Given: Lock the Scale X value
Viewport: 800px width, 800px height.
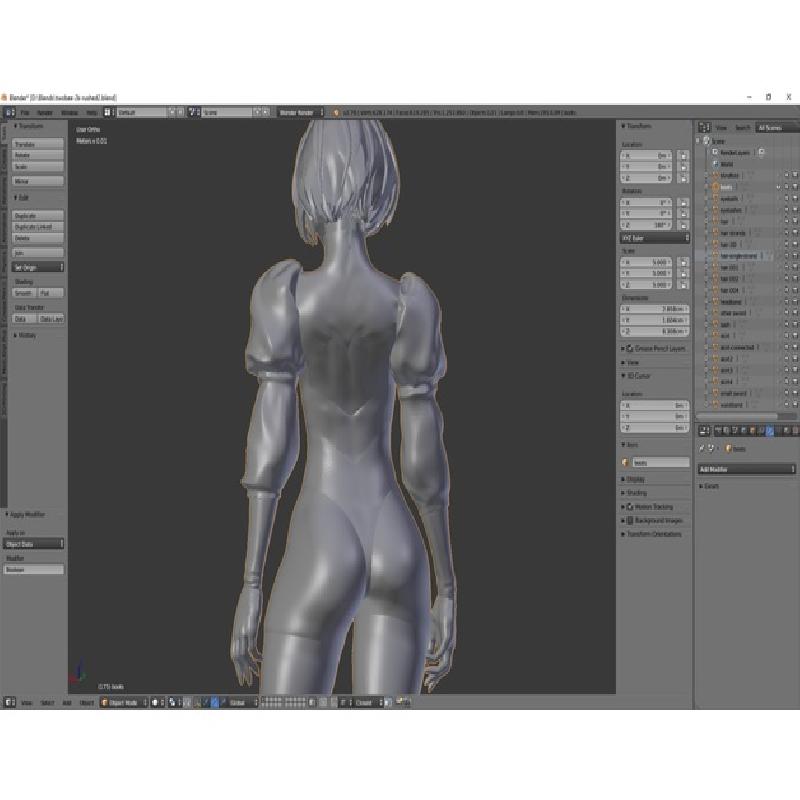Looking at the screenshot, I should click(683, 262).
